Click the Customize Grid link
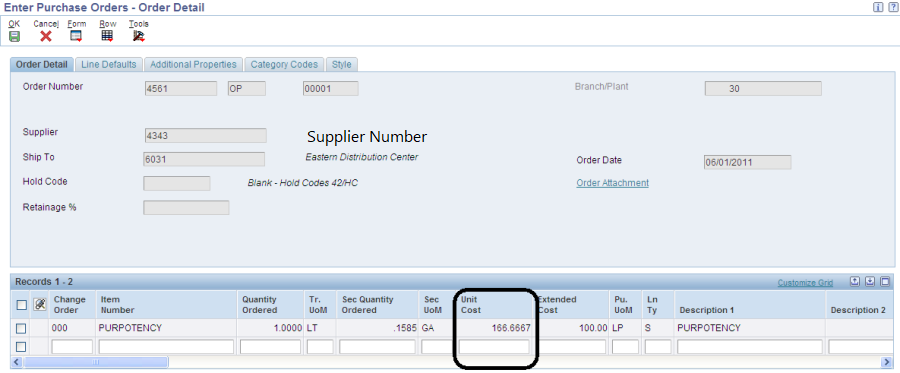This screenshot has height=373, width=900. (x=805, y=282)
